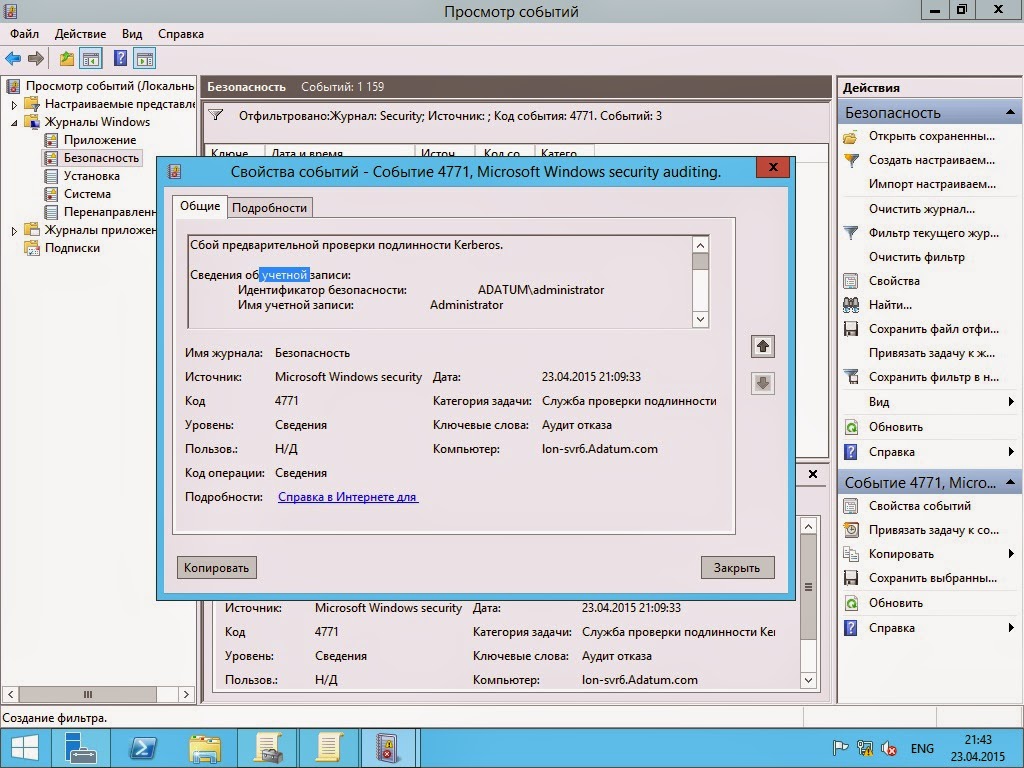This screenshot has height=768, width=1024.
Task: Click Очистить журнал action
Action: tap(921, 209)
